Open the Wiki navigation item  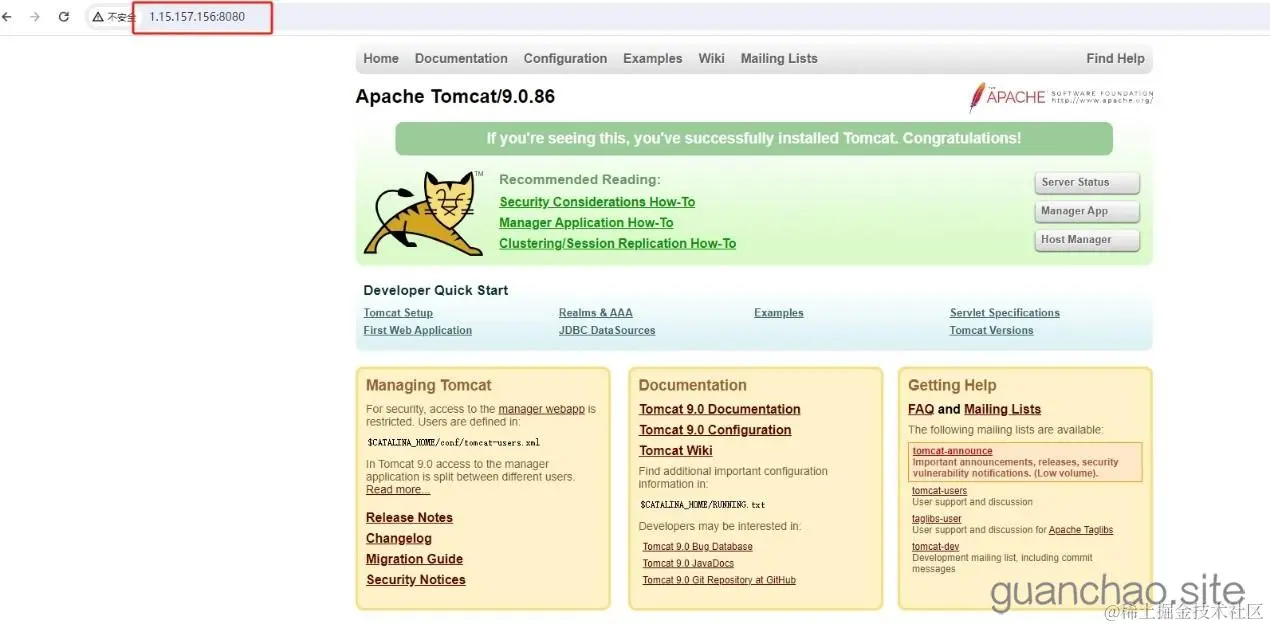coord(711,59)
